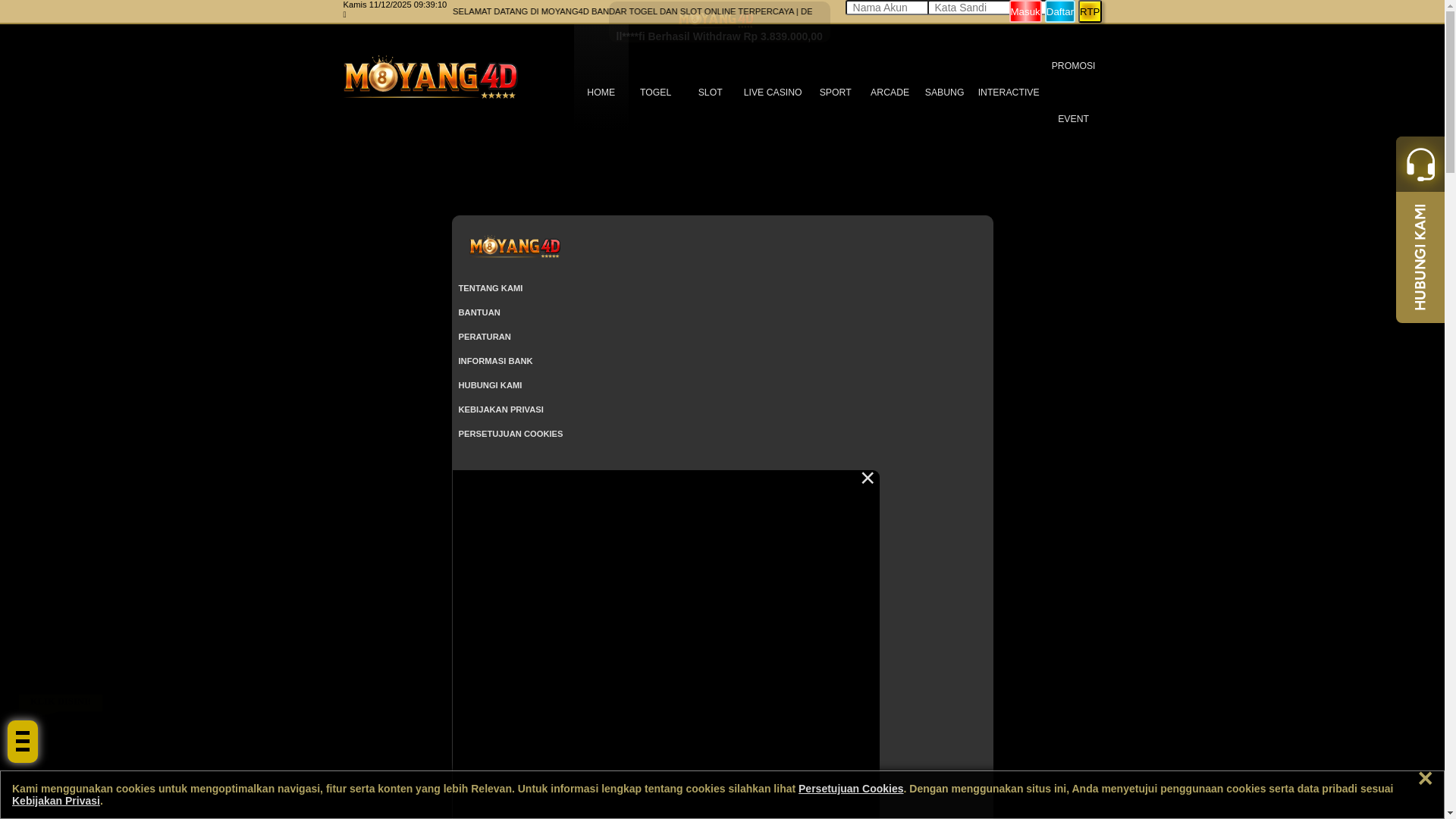Open the BANTUAN link
Viewport: 1456px width, 819px height.
[x=479, y=312]
